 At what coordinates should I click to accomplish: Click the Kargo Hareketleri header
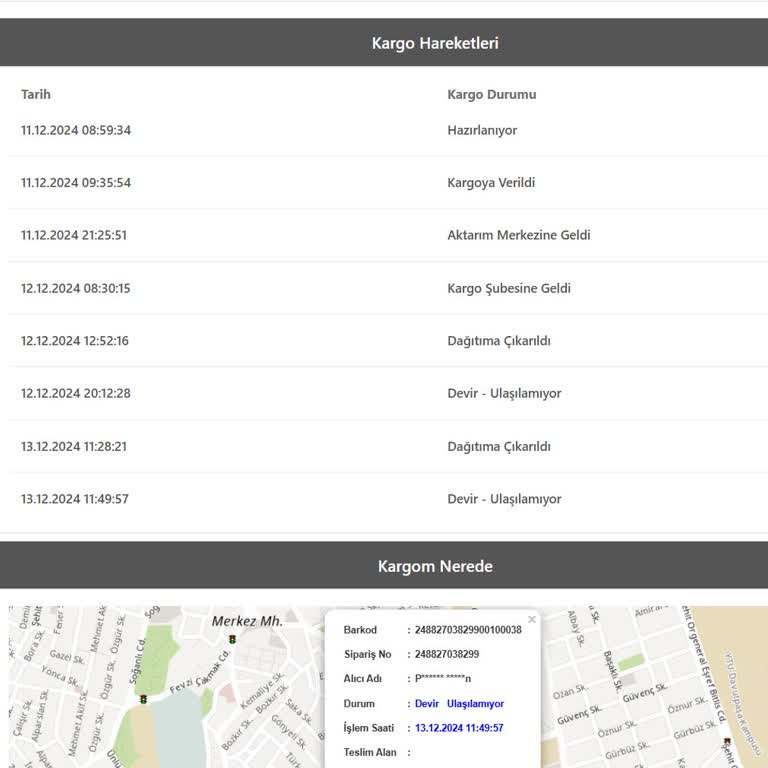tap(435, 43)
